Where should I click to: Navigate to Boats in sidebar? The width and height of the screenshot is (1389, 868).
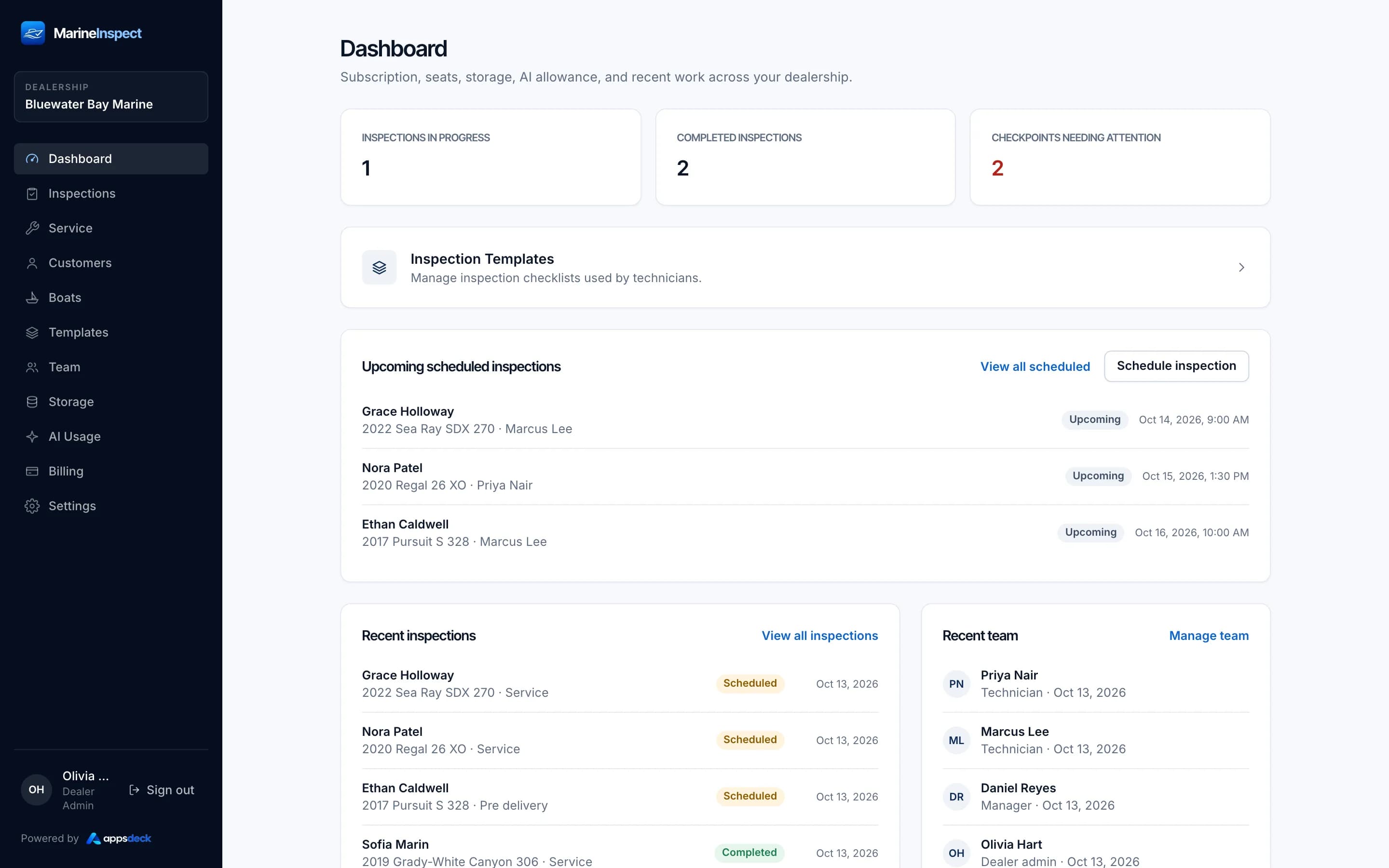pos(111,298)
